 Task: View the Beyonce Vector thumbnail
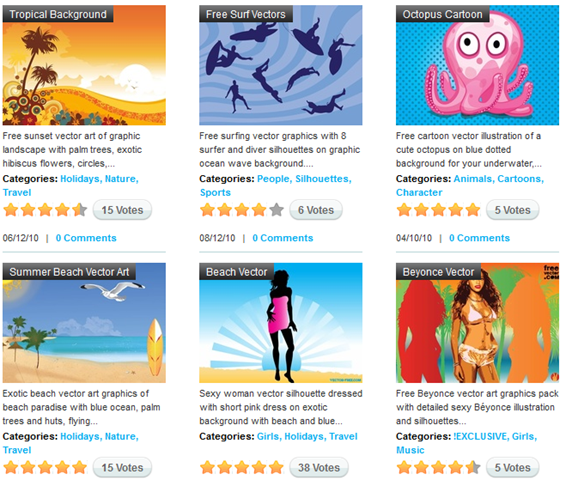(477, 323)
